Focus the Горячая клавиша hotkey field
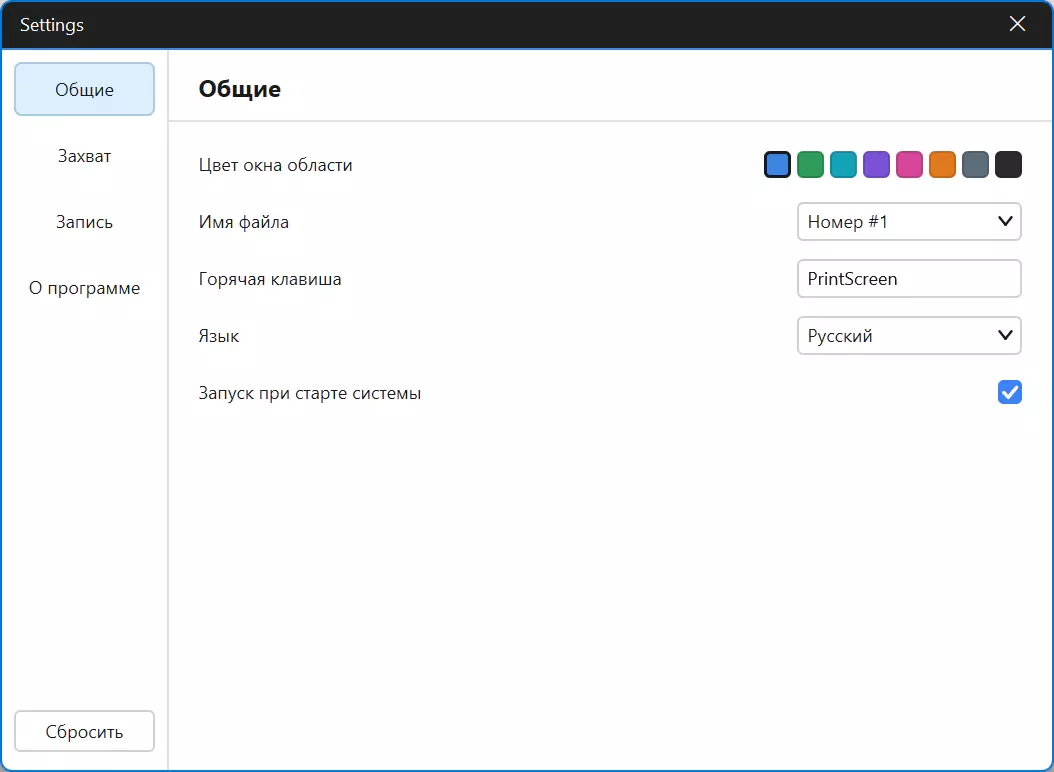This screenshot has height=772, width=1054. click(x=909, y=278)
